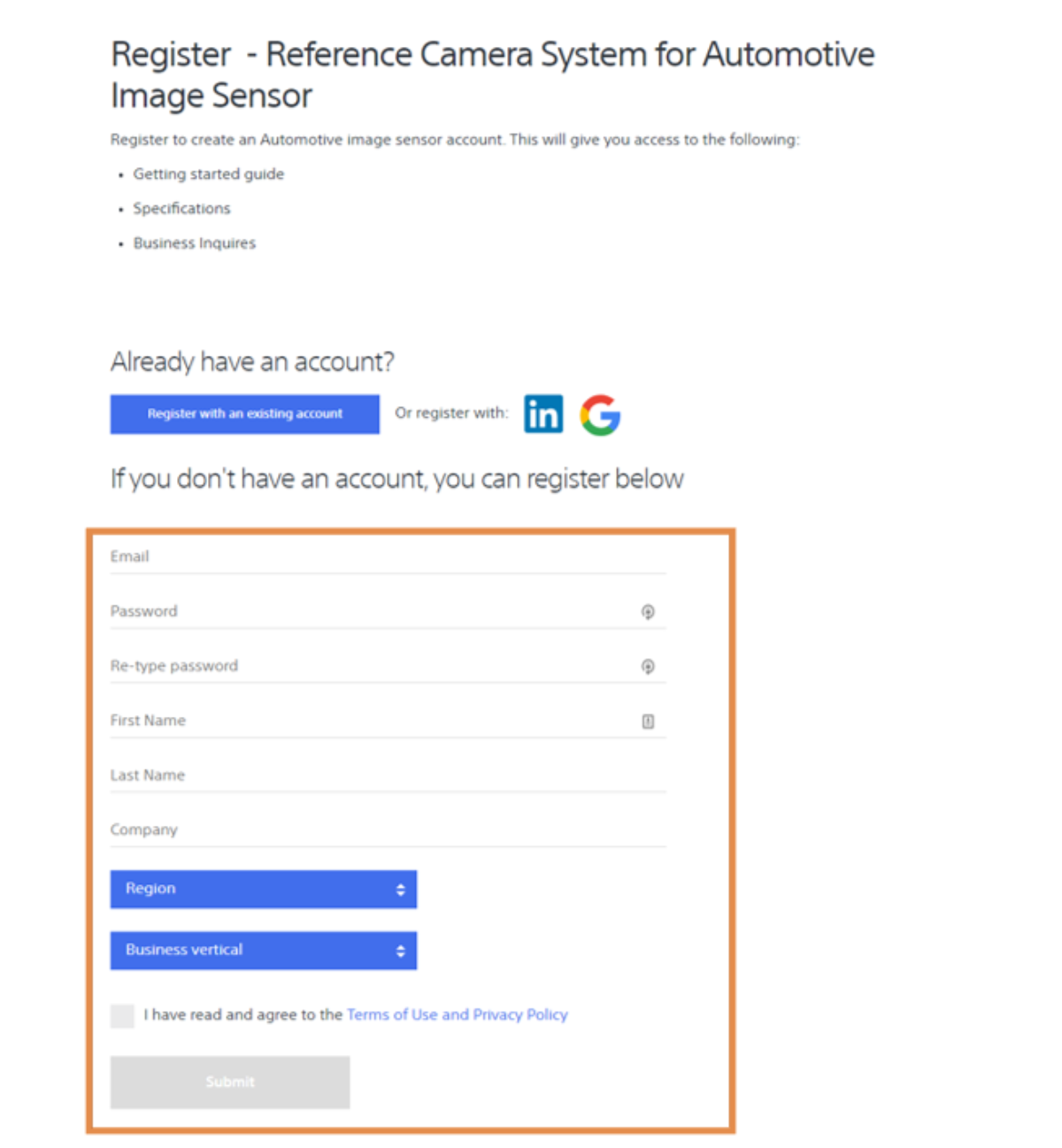Focus the Company input field

pyautogui.click(x=388, y=830)
